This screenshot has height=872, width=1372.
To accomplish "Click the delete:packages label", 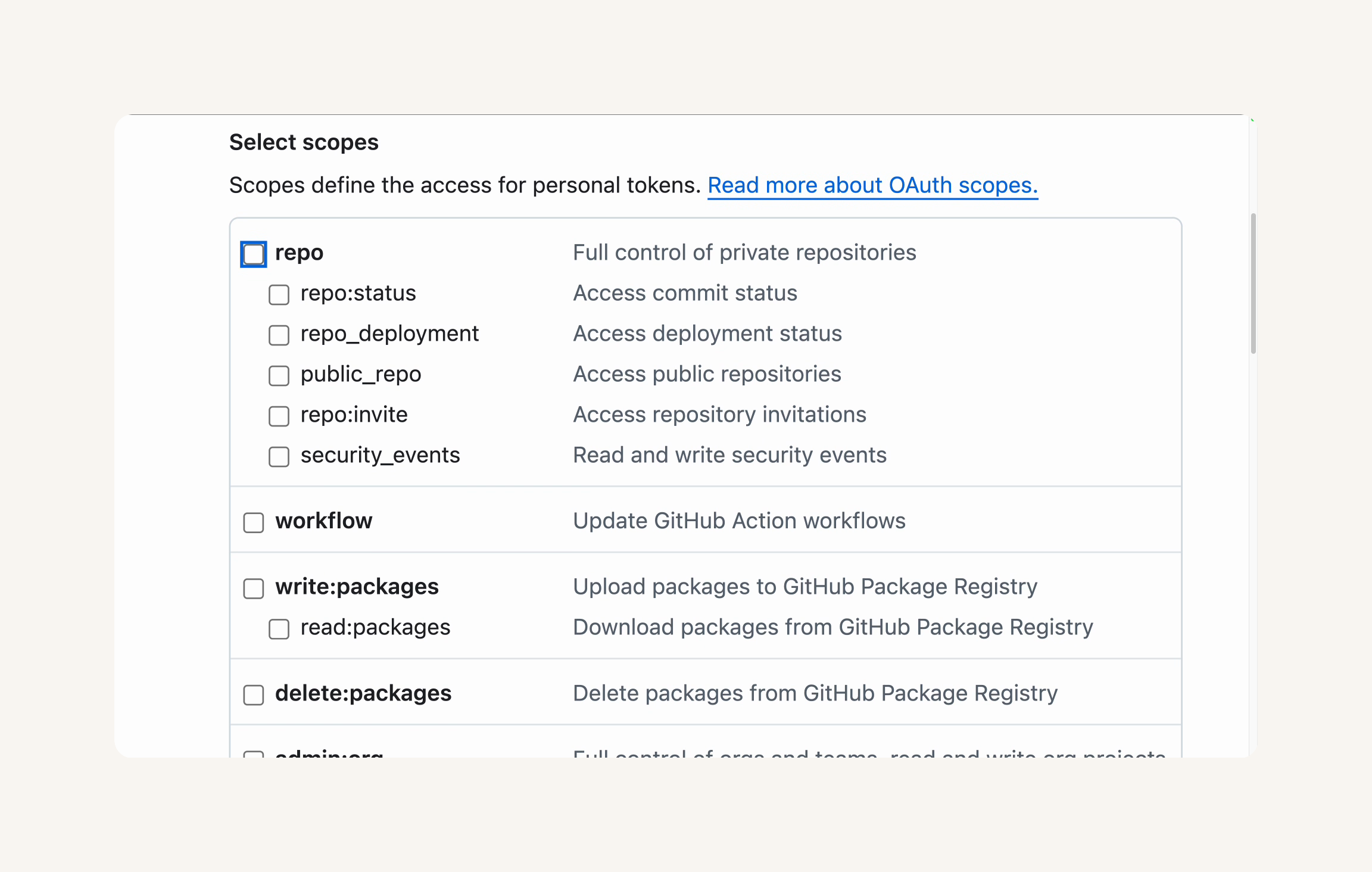I will (x=363, y=694).
